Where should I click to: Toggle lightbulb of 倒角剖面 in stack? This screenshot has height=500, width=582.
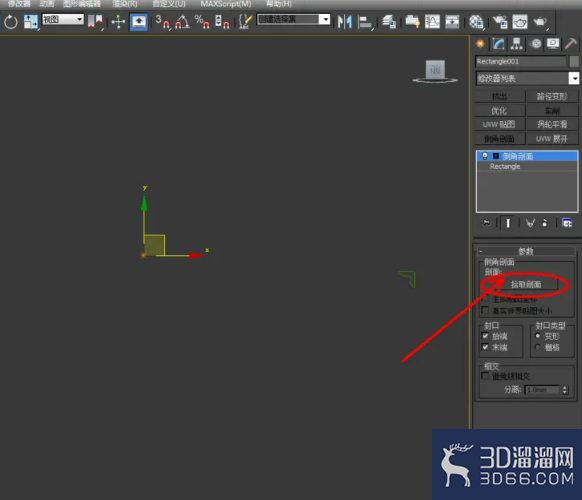click(x=485, y=156)
